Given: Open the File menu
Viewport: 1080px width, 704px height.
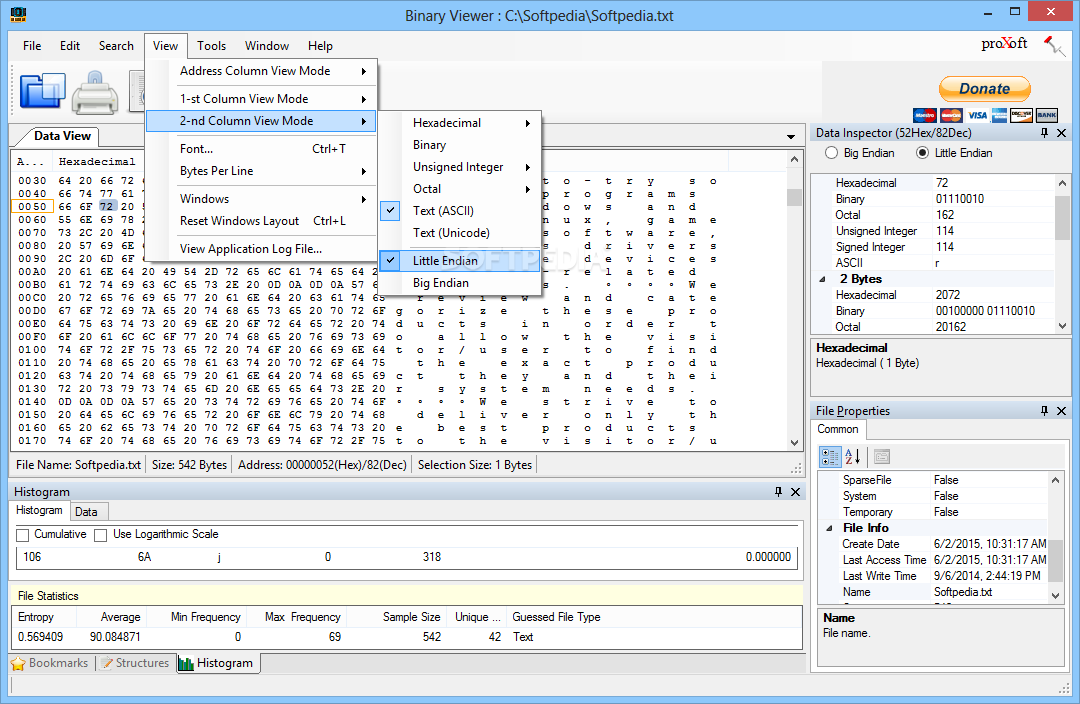Looking at the screenshot, I should pos(32,45).
